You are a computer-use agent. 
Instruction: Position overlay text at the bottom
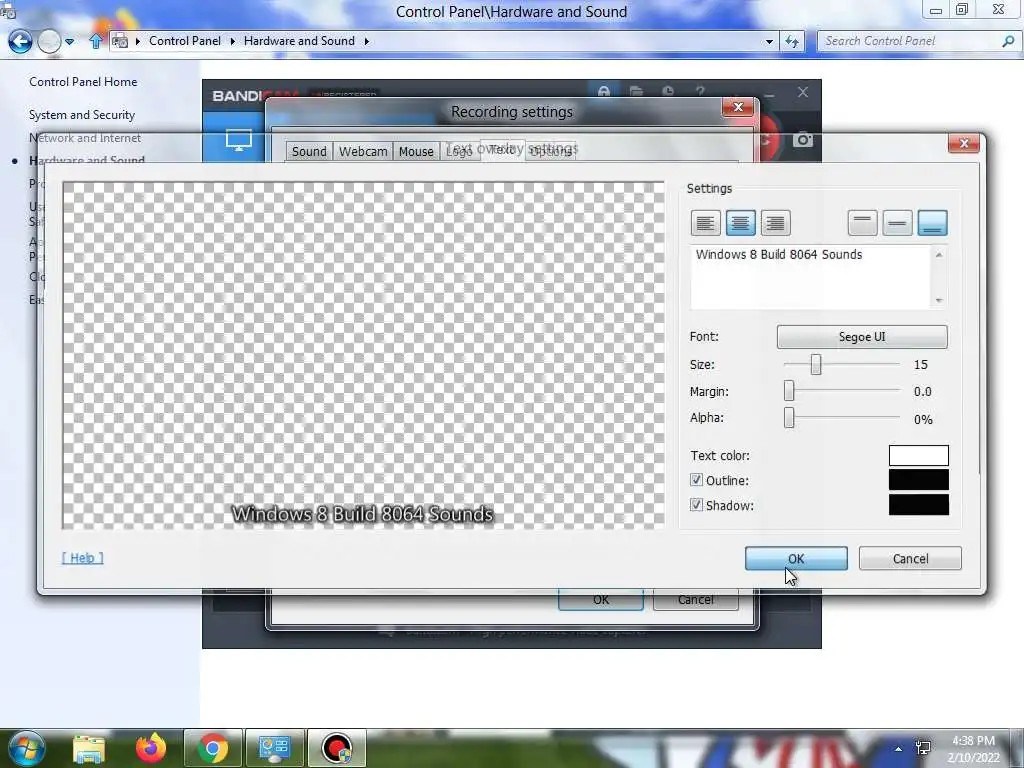pyautogui.click(x=933, y=223)
